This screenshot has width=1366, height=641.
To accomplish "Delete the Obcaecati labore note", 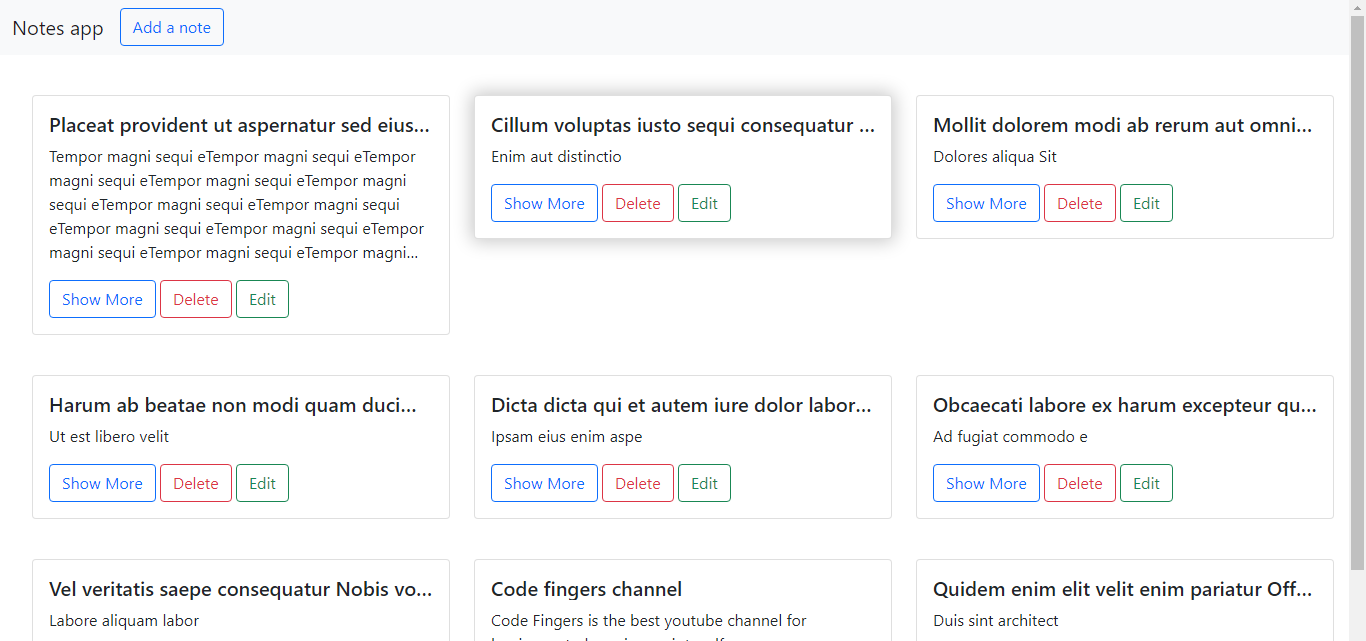I will click(x=1080, y=483).
